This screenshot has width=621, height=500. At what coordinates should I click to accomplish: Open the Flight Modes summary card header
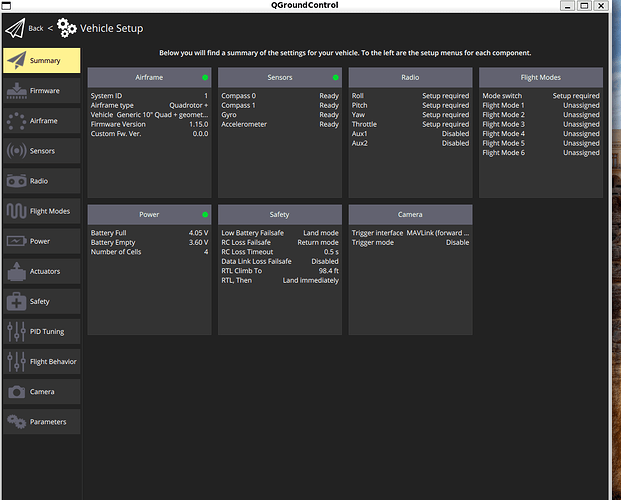coord(541,77)
